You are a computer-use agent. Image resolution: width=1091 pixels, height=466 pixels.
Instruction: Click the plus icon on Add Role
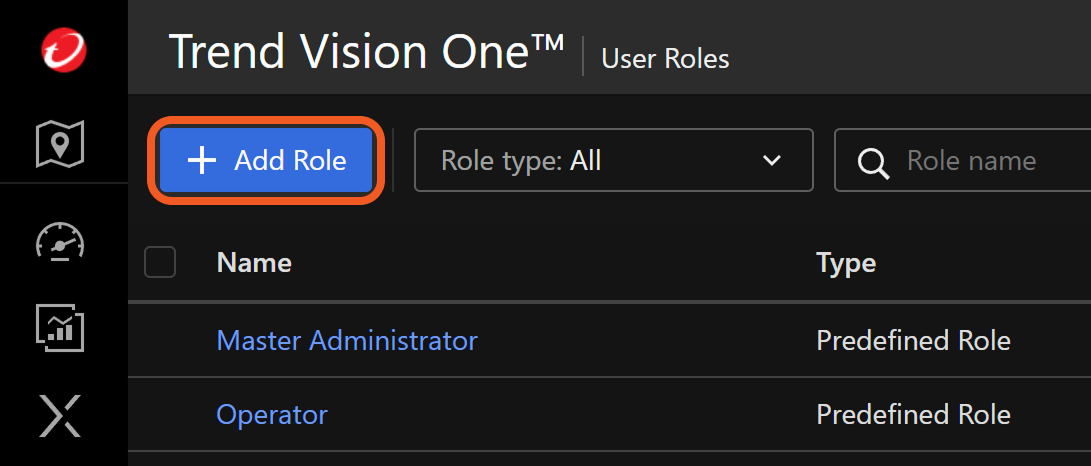[x=202, y=160]
